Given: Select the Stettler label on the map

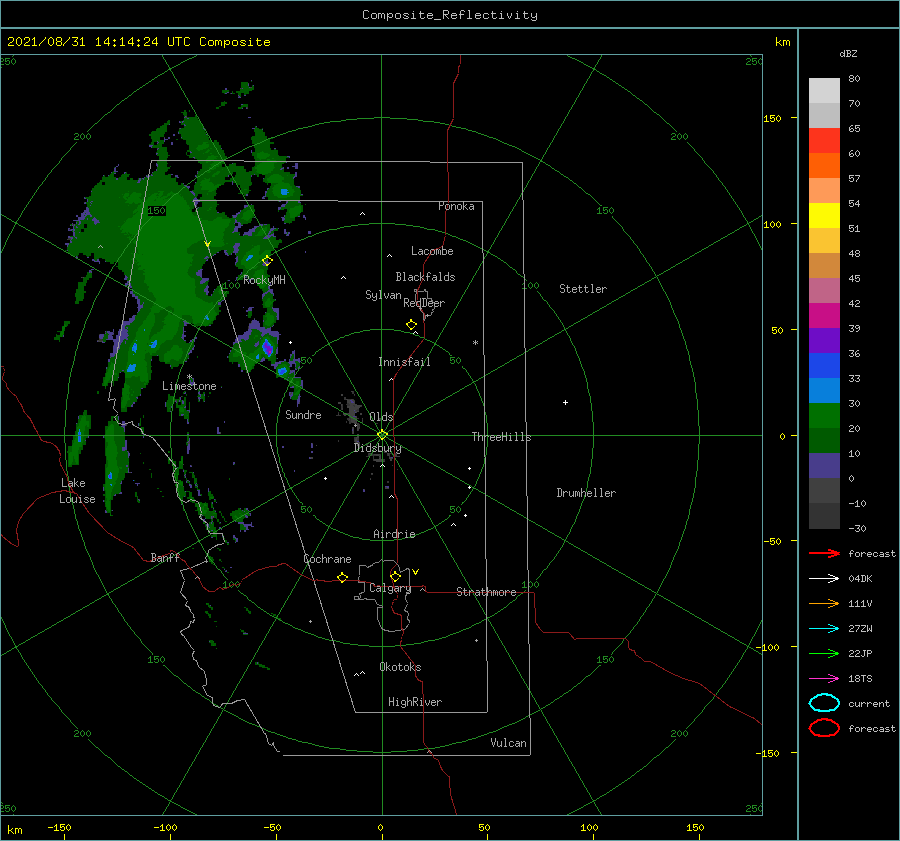Looking at the screenshot, I should click(583, 289).
